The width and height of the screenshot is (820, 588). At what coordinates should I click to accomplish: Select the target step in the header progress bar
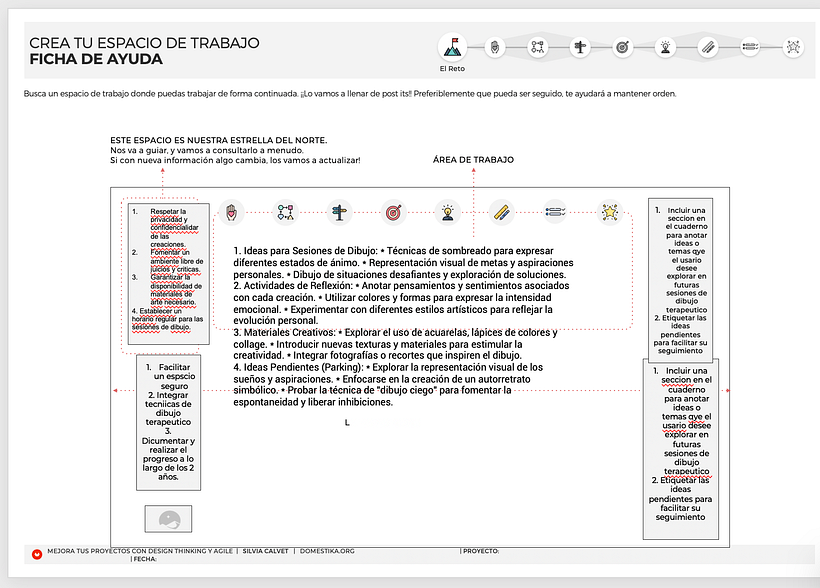click(x=622, y=48)
